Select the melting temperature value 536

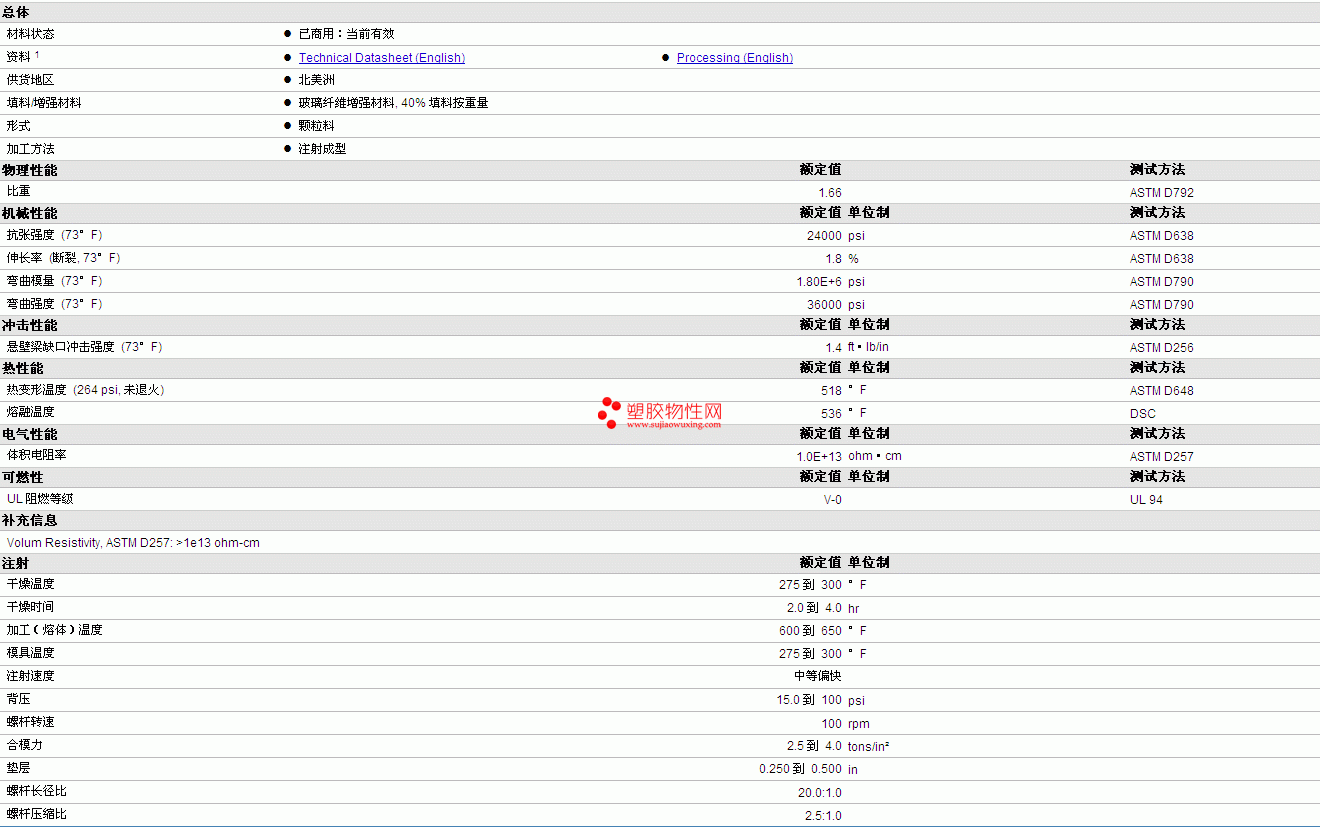(x=832, y=413)
